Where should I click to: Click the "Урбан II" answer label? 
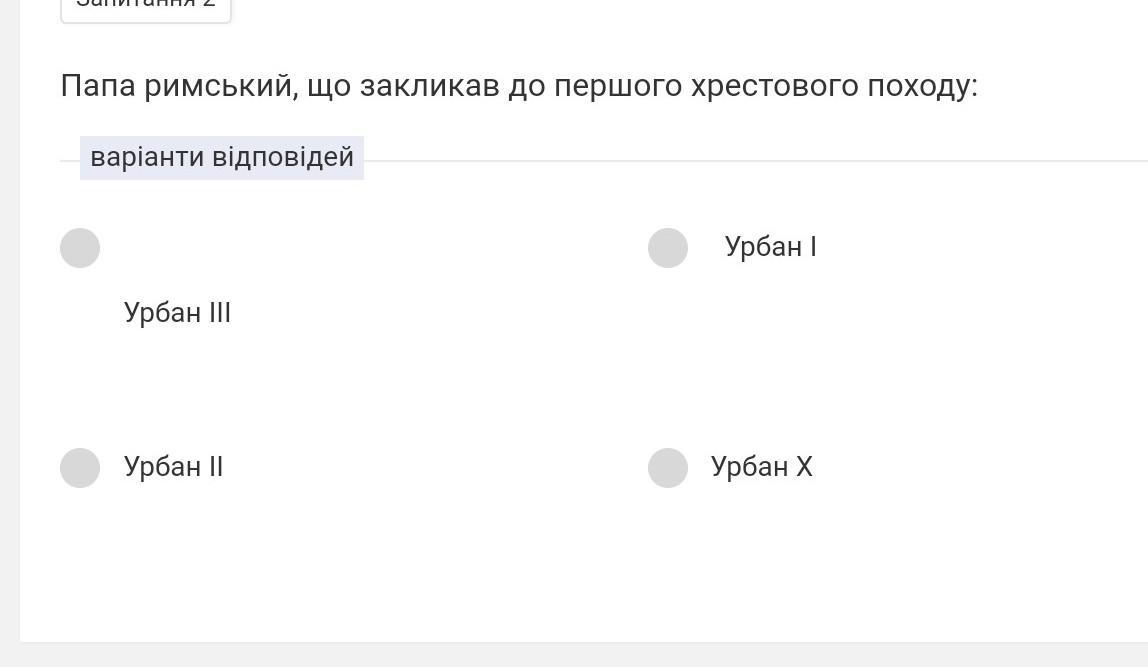(x=173, y=467)
